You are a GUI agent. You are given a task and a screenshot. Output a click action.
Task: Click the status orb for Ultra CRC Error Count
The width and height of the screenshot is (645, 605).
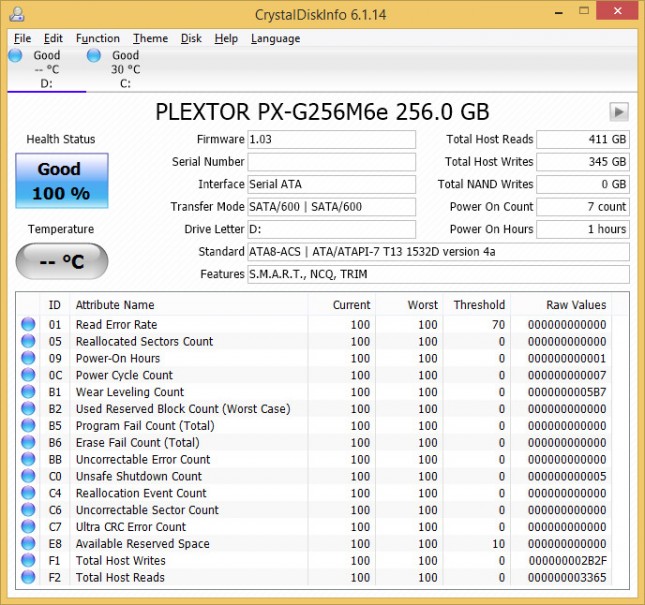(x=28, y=527)
